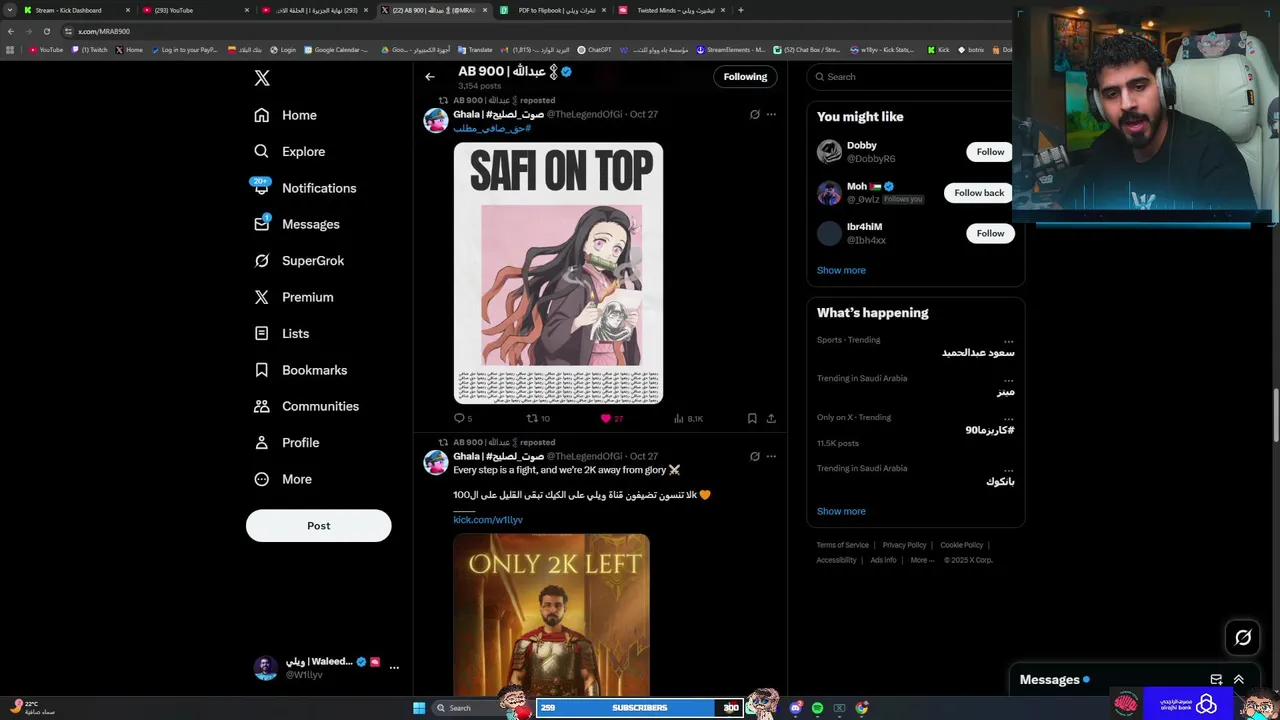Follow Ibr4hIM
Screen dimensions: 1280x720
(x=990, y=233)
